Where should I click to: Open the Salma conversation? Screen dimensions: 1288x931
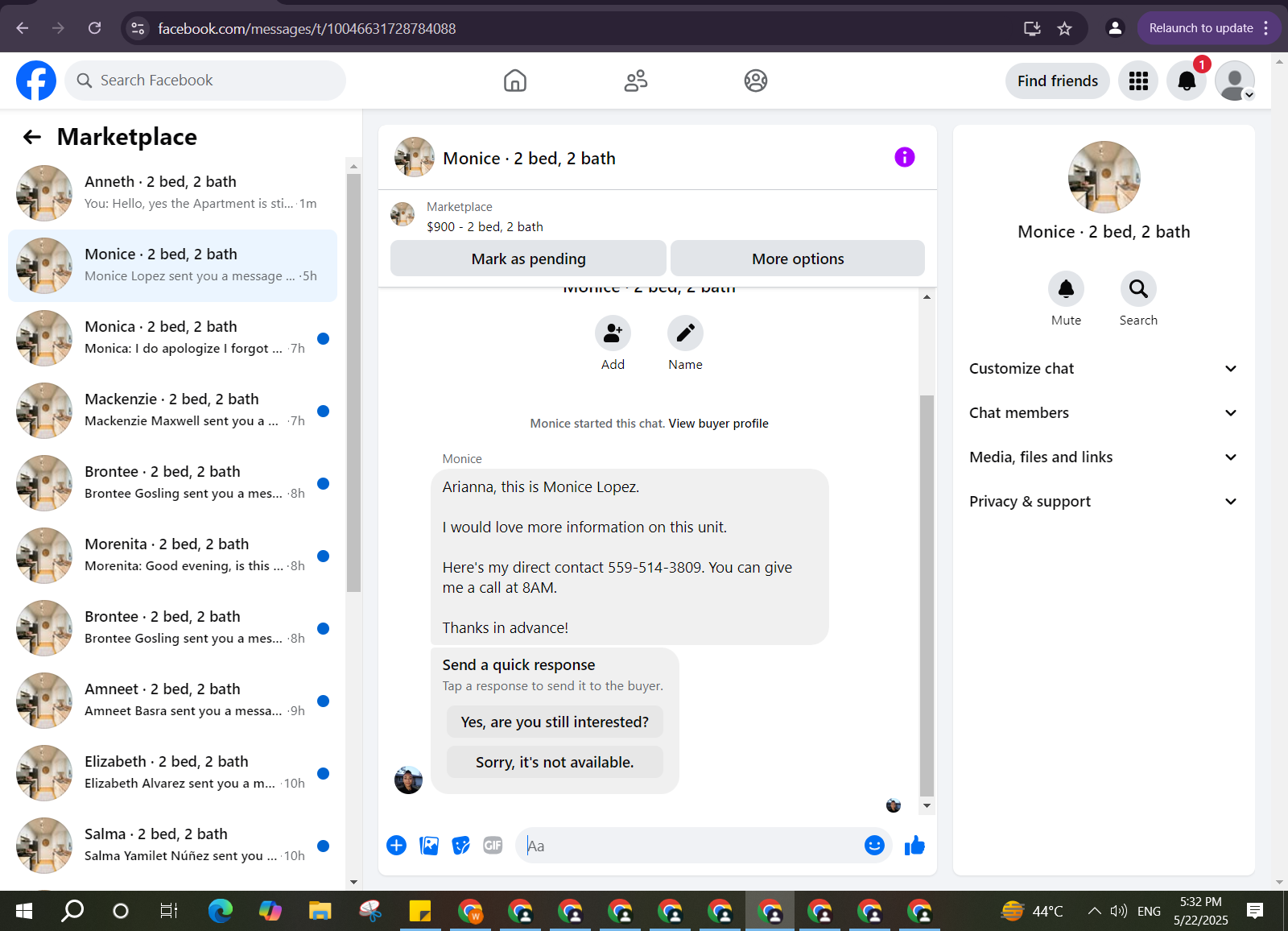click(x=172, y=846)
